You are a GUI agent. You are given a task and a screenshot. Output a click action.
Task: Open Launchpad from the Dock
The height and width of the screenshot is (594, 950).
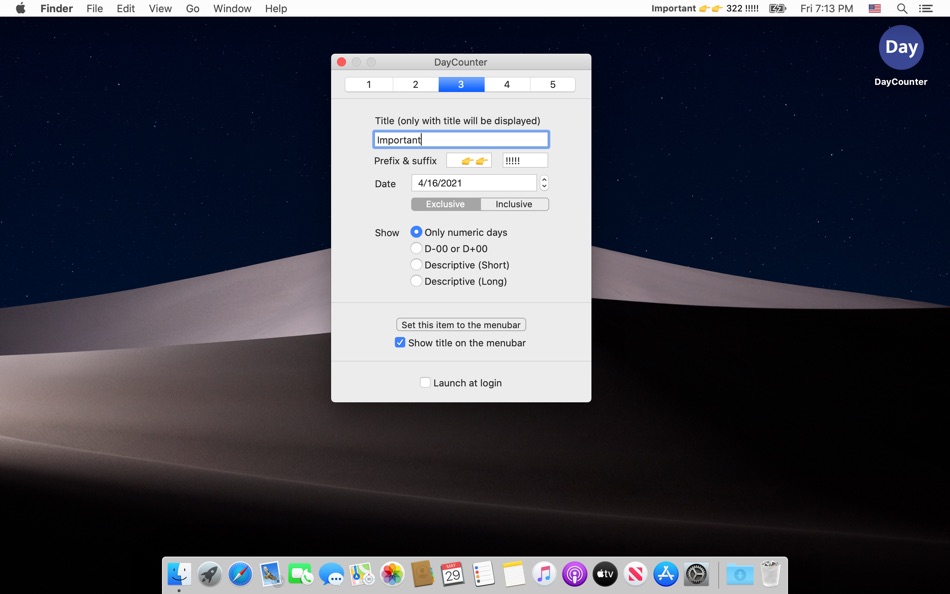[x=210, y=573]
